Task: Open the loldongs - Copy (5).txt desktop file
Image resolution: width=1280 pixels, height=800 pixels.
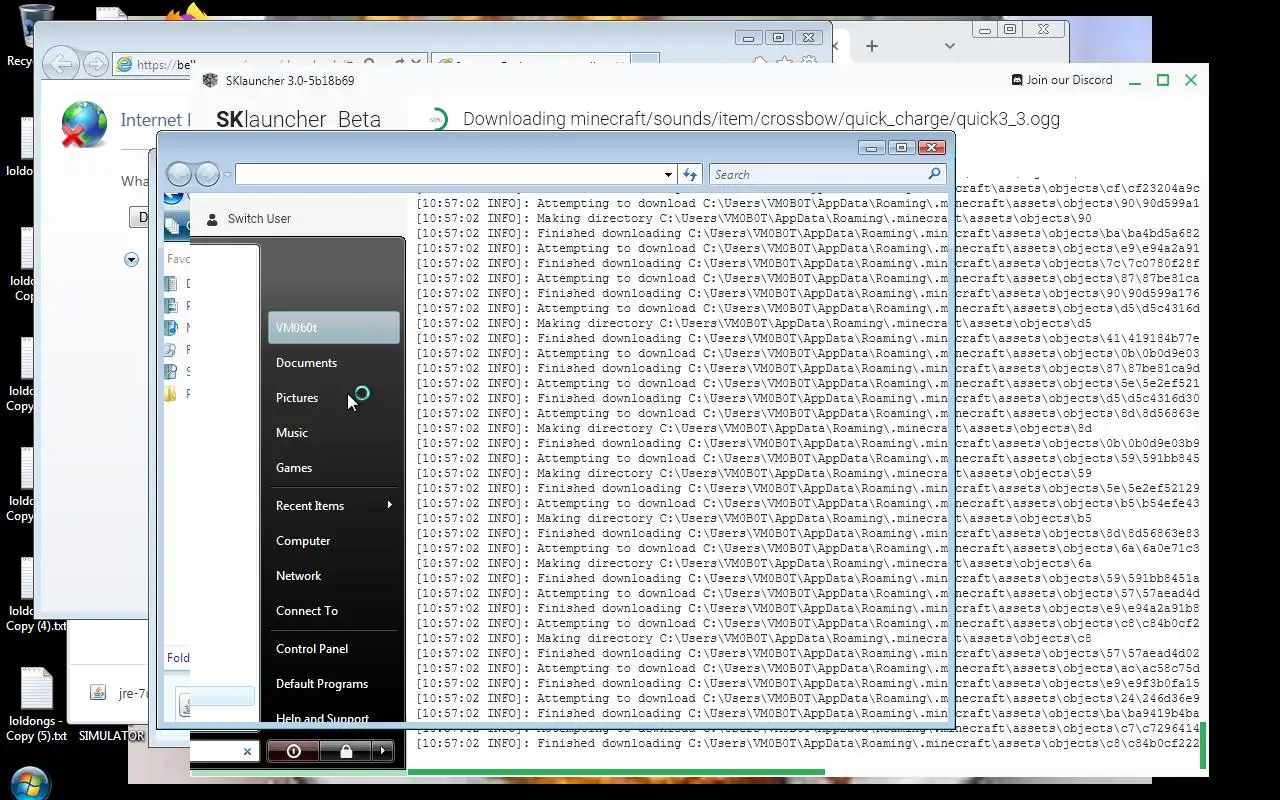Action: pyautogui.click(x=35, y=706)
